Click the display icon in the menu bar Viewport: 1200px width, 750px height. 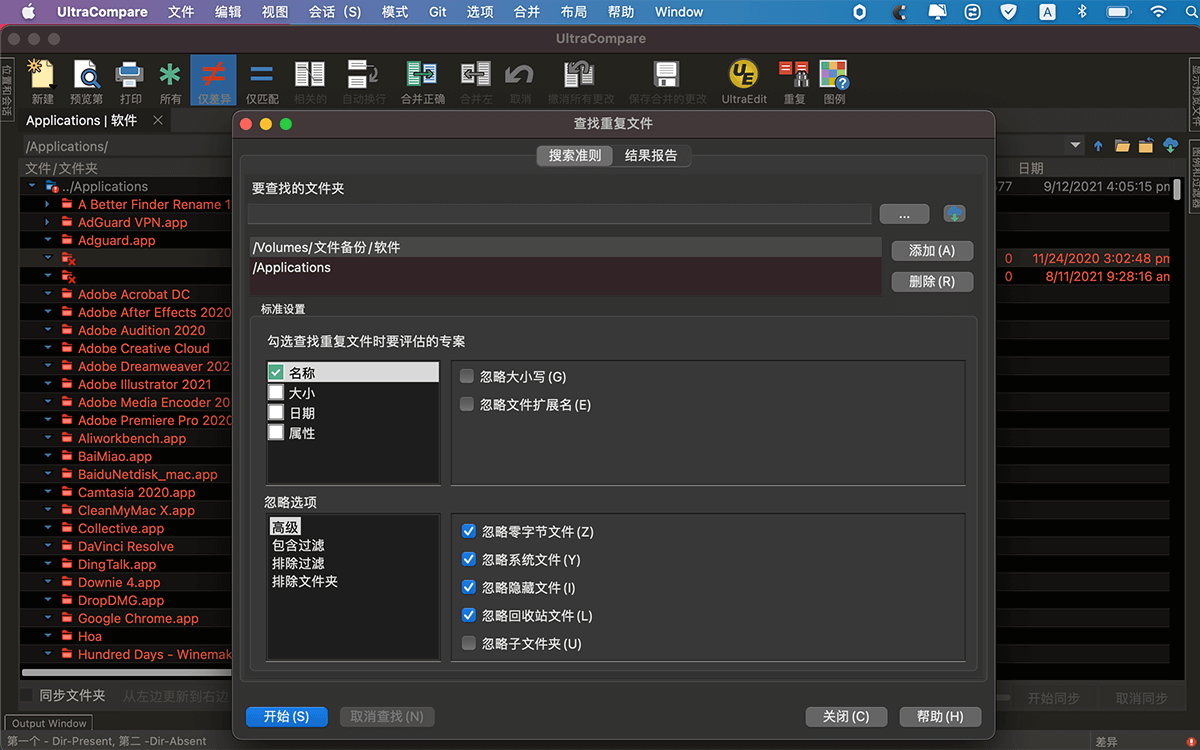936,12
